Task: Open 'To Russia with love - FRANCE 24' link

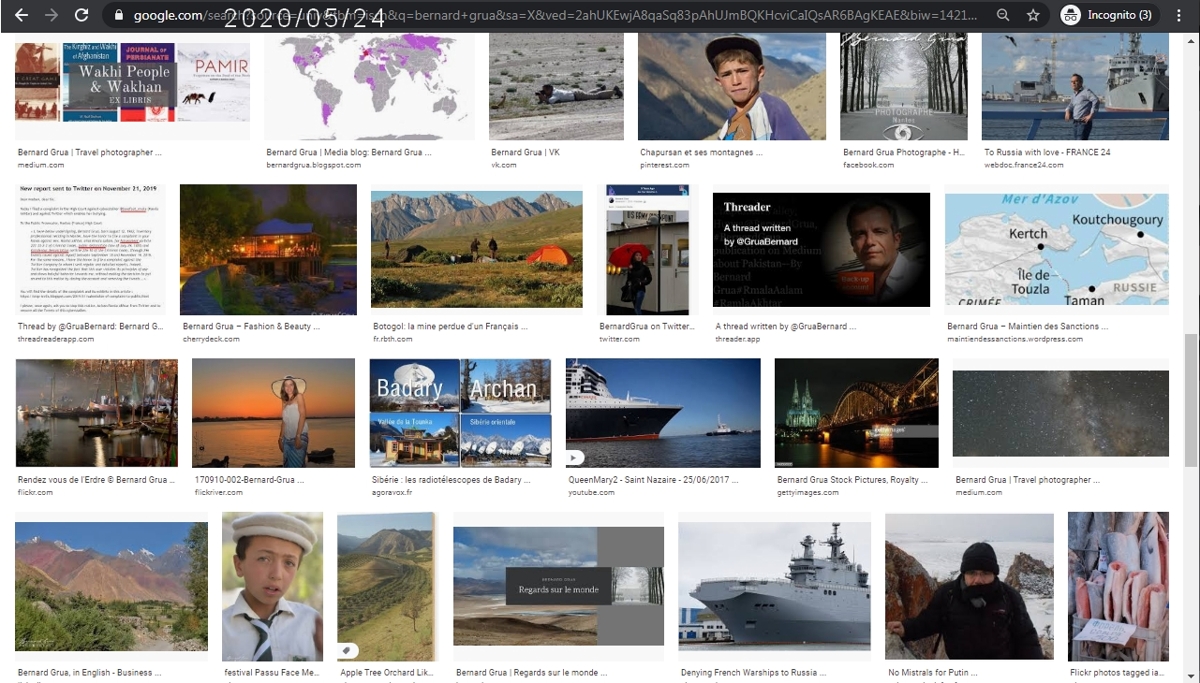Action: [1046, 153]
